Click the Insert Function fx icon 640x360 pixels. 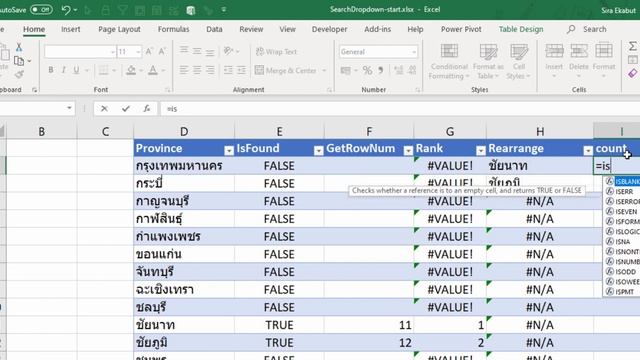click(x=147, y=109)
